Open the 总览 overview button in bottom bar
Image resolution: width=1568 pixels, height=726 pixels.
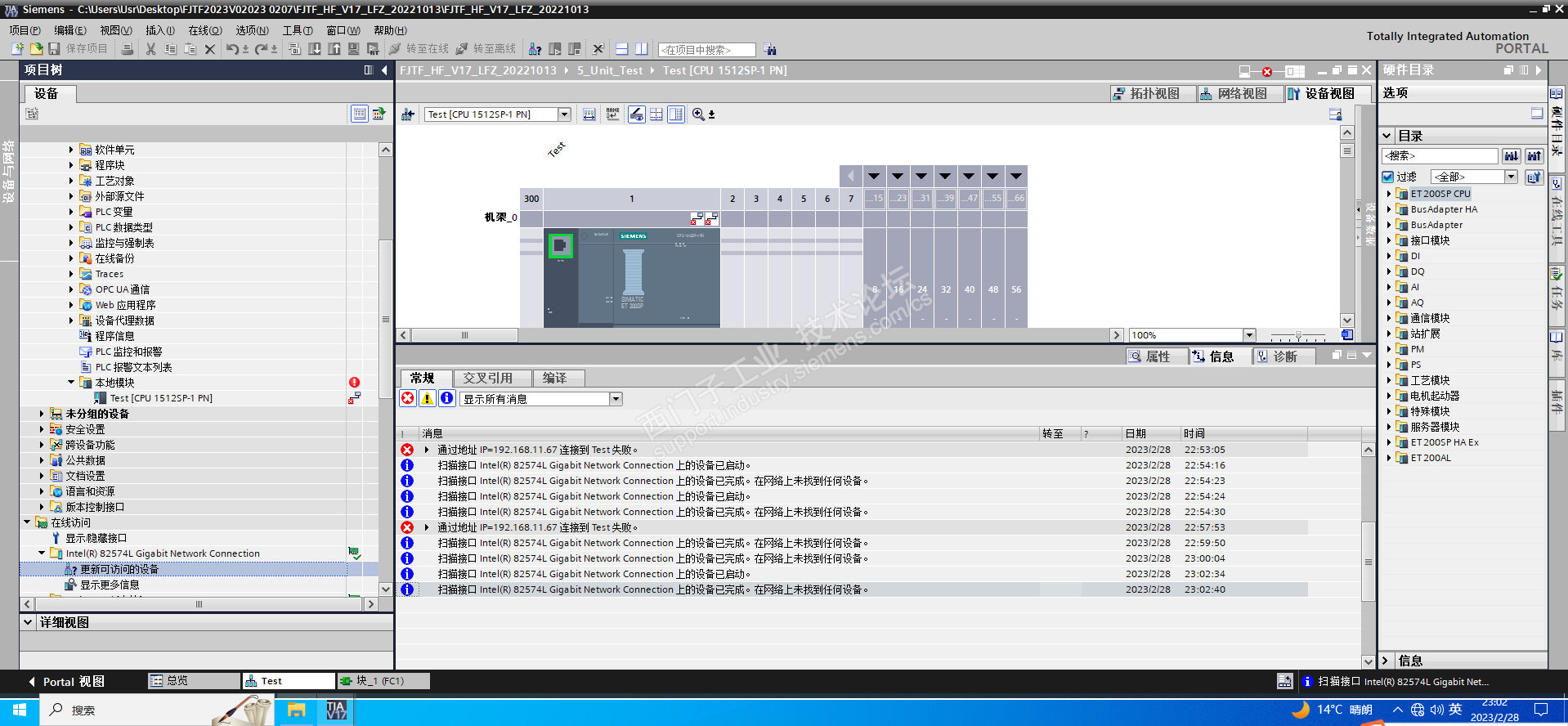(x=194, y=681)
